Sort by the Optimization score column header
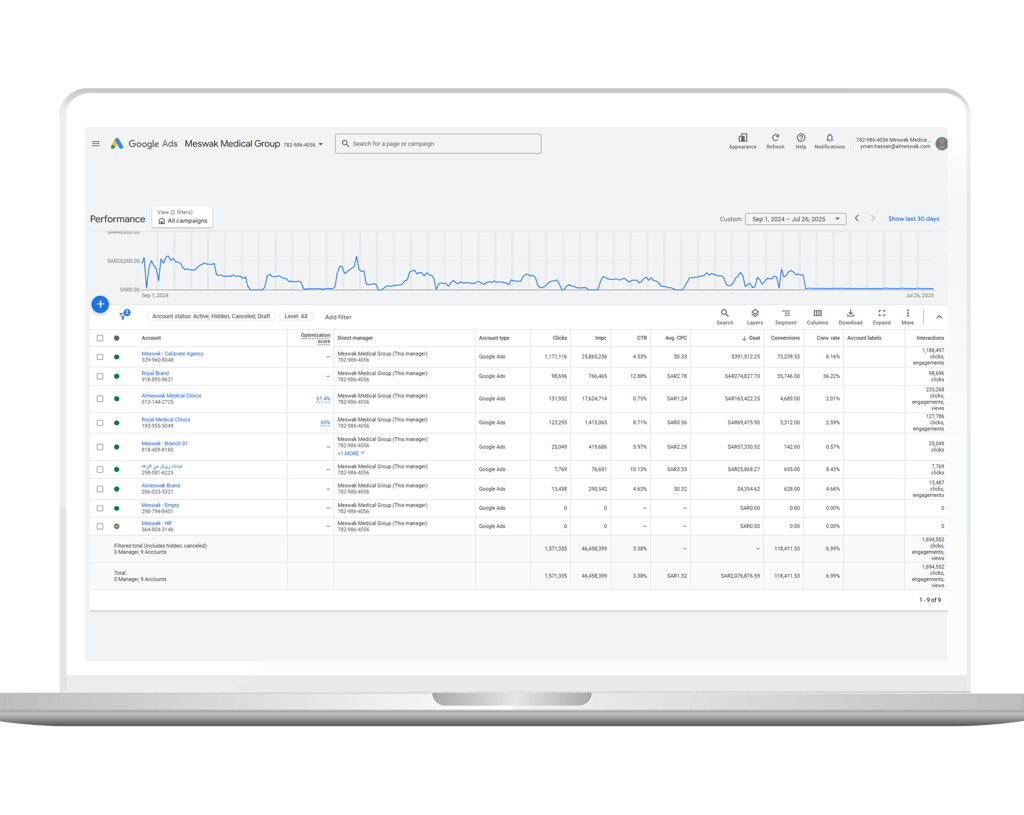This screenshot has width=1024, height=815. pyautogui.click(x=315, y=338)
